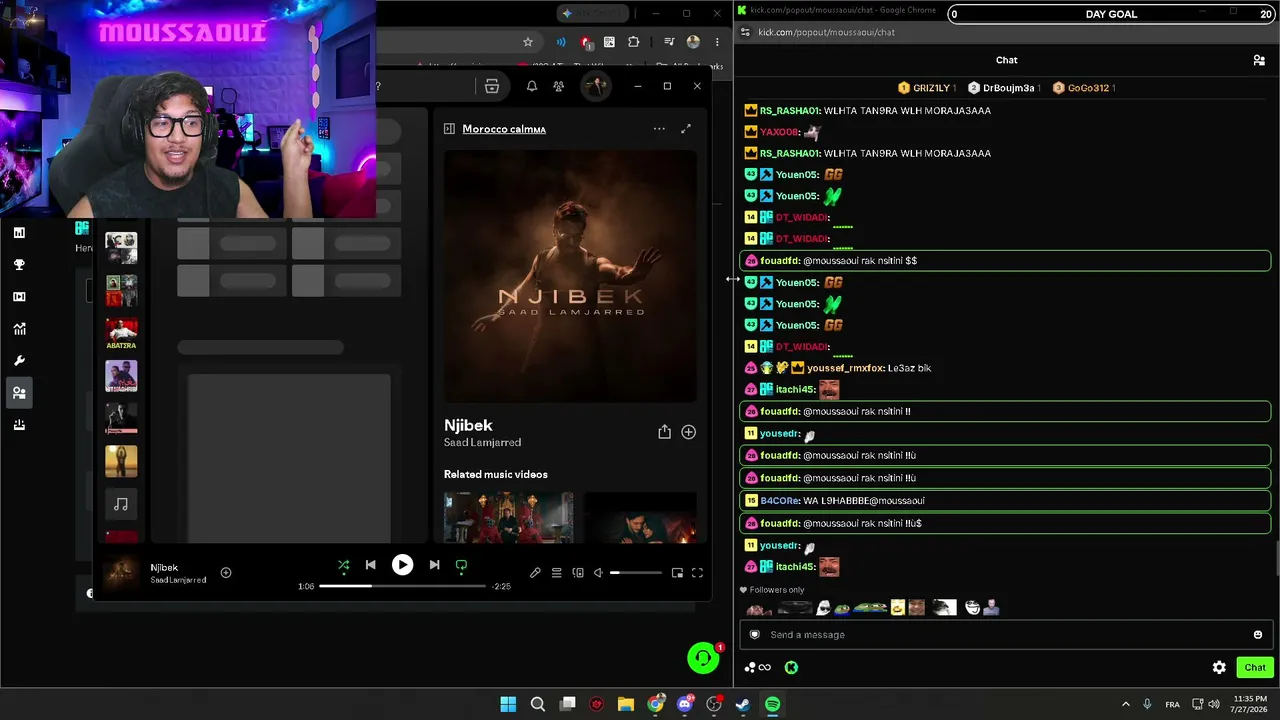Viewport: 1280px width, 720px height.
Task: Open the lyrics microphone icon
Action: pyautogui.click(x=535, y=573)
